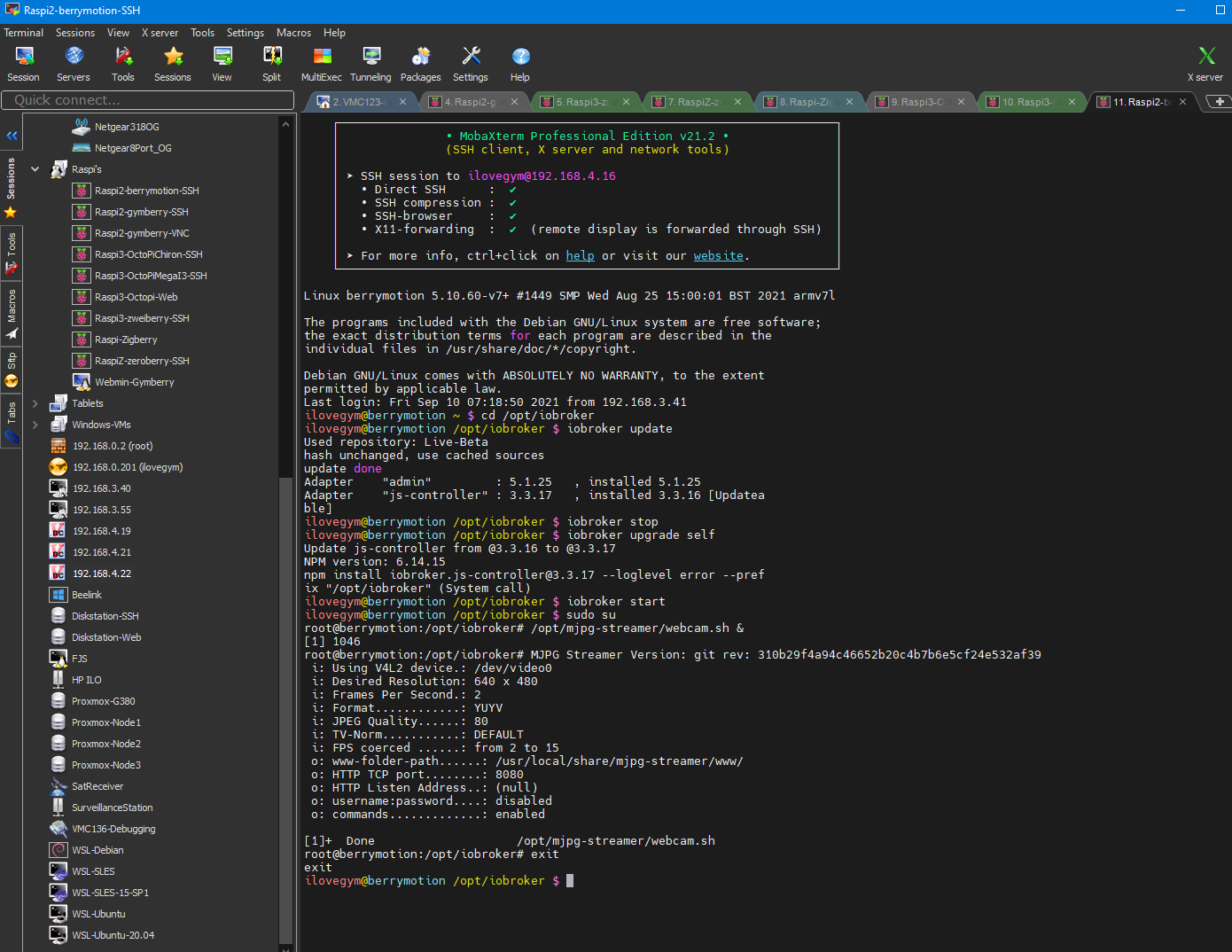Click the help link in banner
The height and width of the screenshot is (952, 1232).
coord(580,256)
